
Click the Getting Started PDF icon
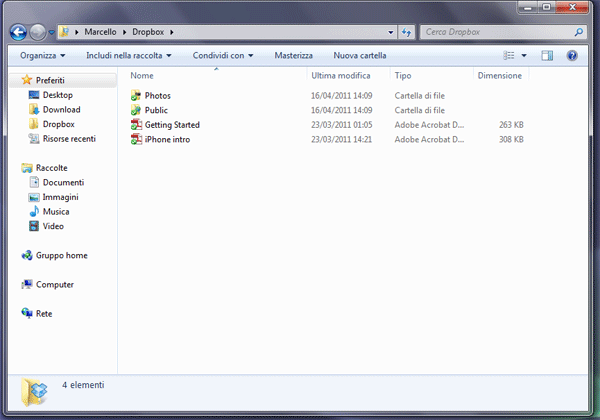click(136, 125)
